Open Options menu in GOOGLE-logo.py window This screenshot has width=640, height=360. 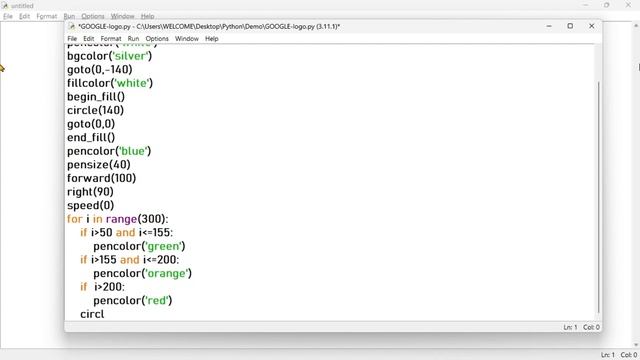point(157,39)
